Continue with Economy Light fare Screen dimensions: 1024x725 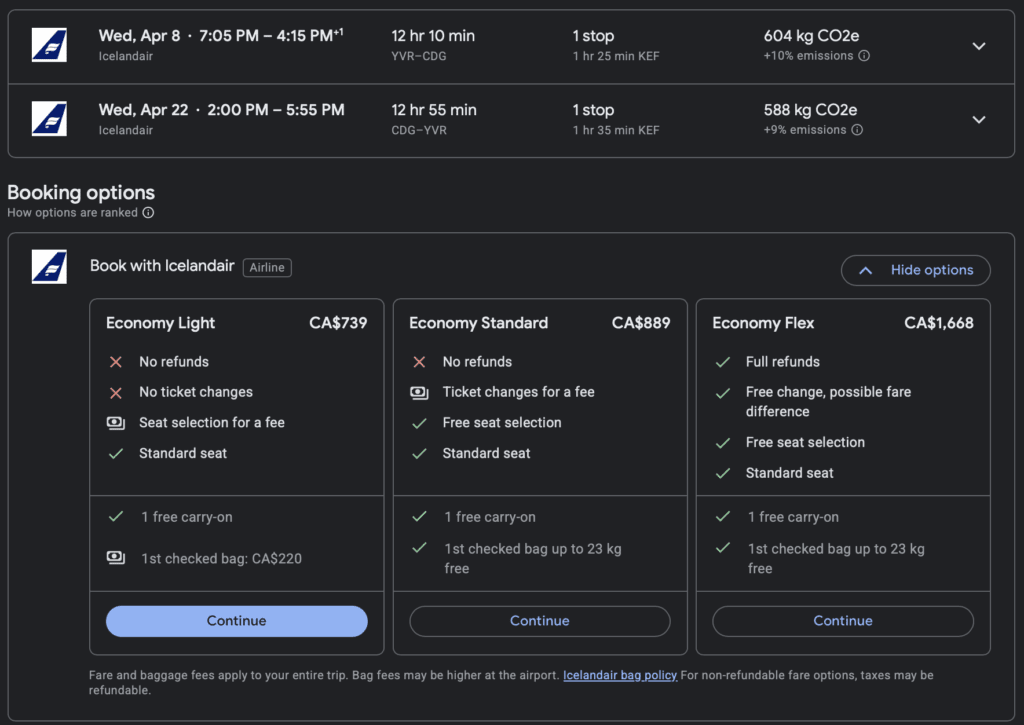[x=236, y=621]
